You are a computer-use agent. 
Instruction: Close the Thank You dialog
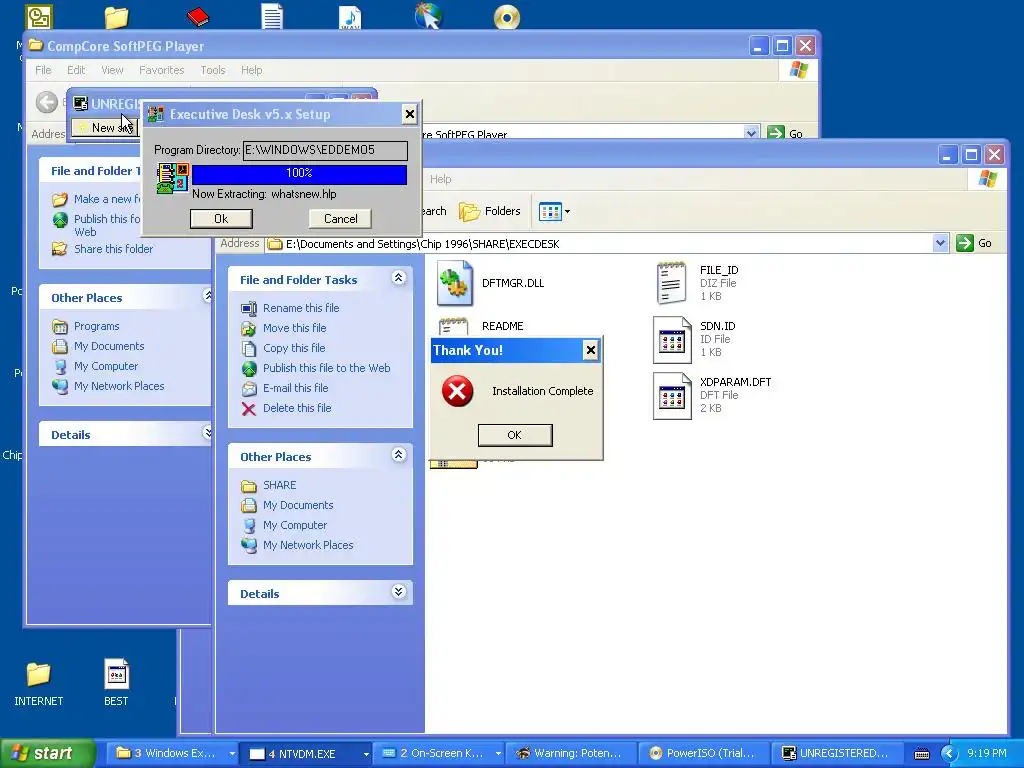pyautogui.click(x=590, y=350)
